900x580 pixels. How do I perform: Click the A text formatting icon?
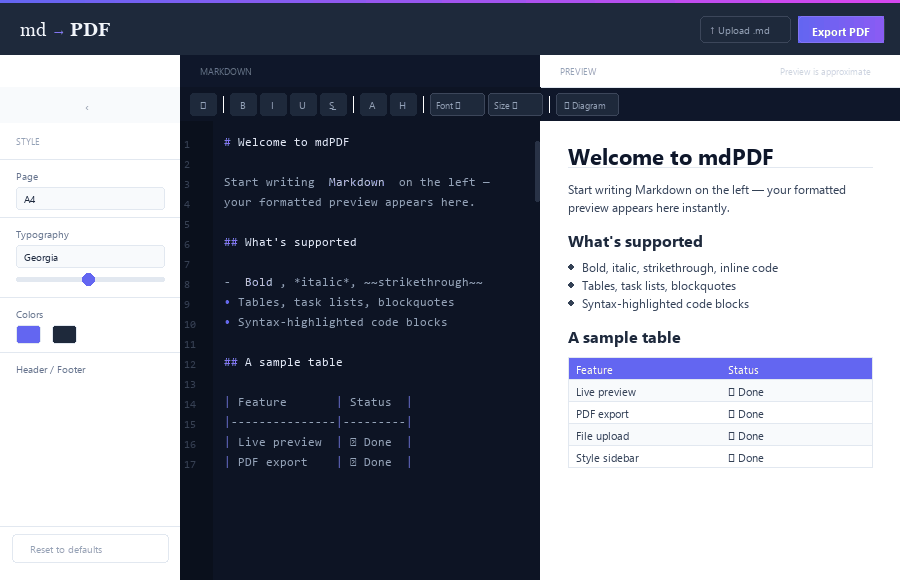point(372,104)
